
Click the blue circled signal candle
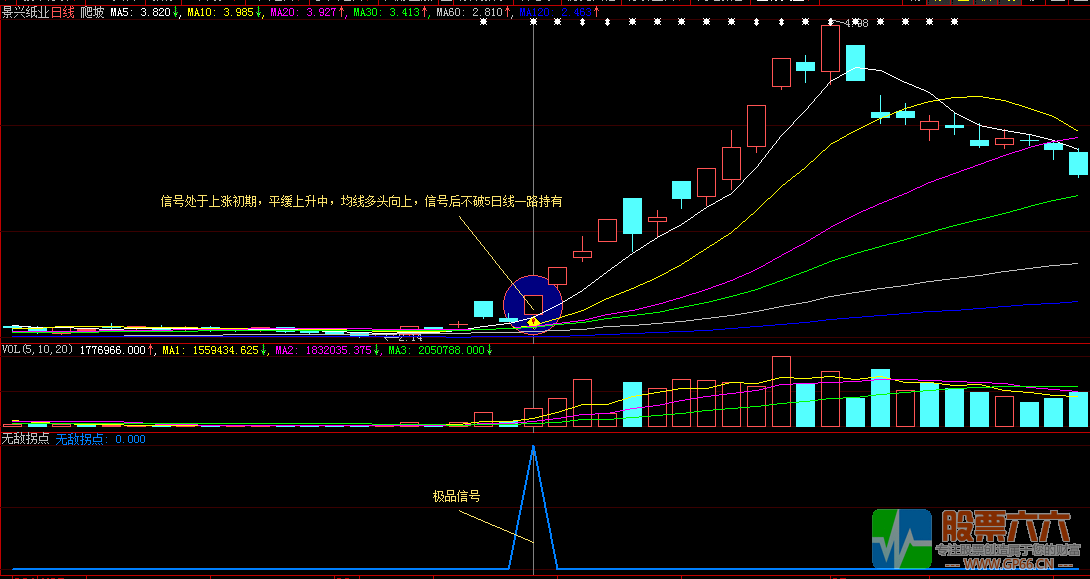[x=533, y=303]
